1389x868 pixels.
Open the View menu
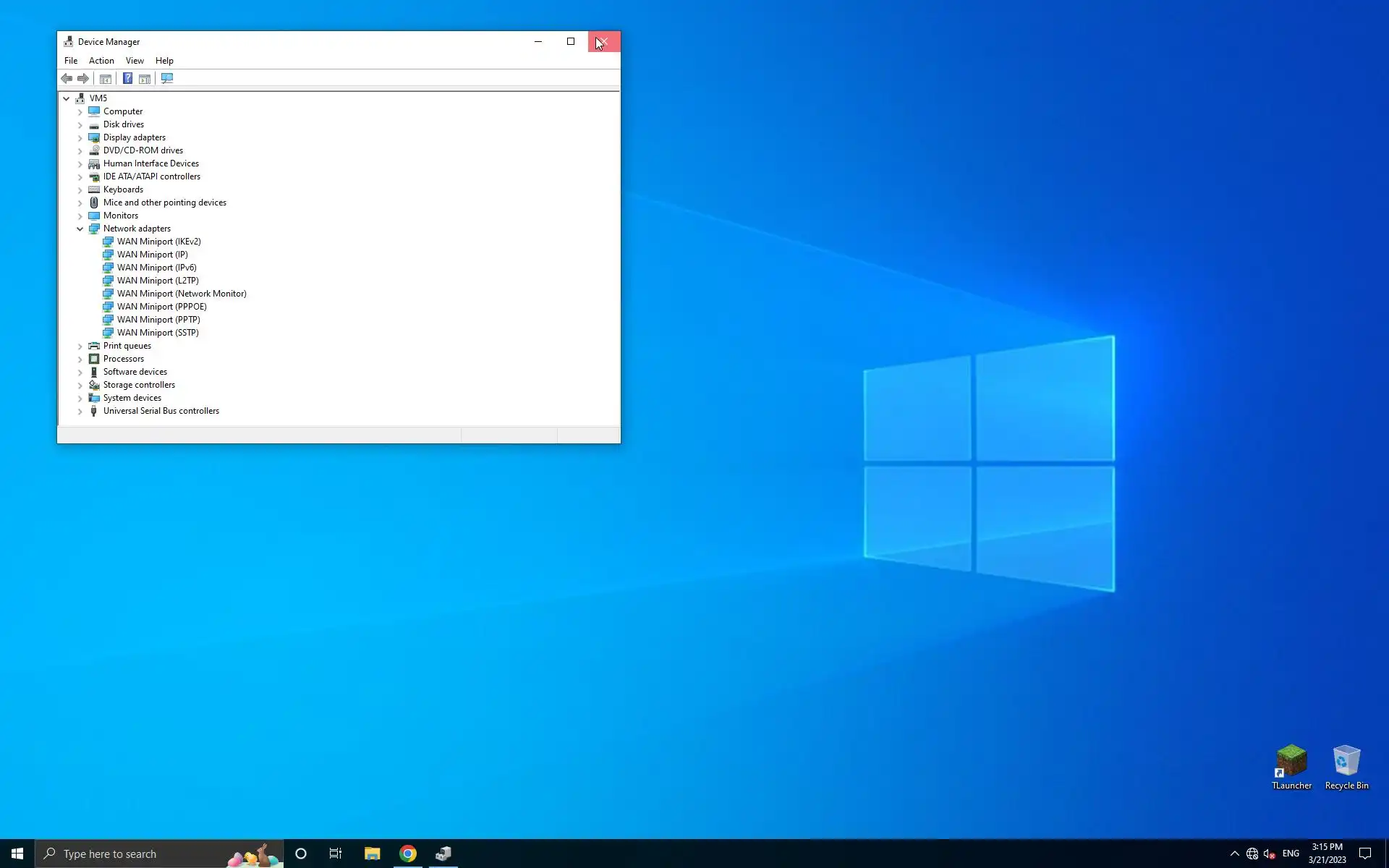click(135, 61)
